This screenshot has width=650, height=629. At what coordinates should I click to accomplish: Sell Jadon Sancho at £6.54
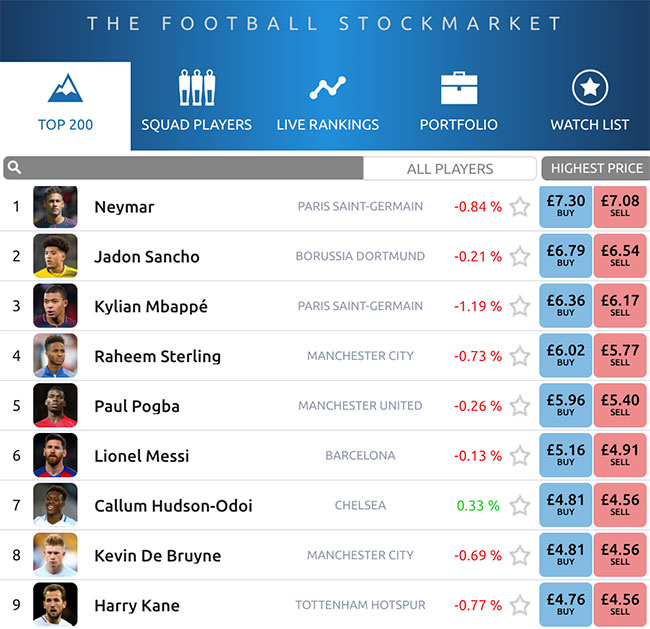pyautogui.click(x=620, y=256)
